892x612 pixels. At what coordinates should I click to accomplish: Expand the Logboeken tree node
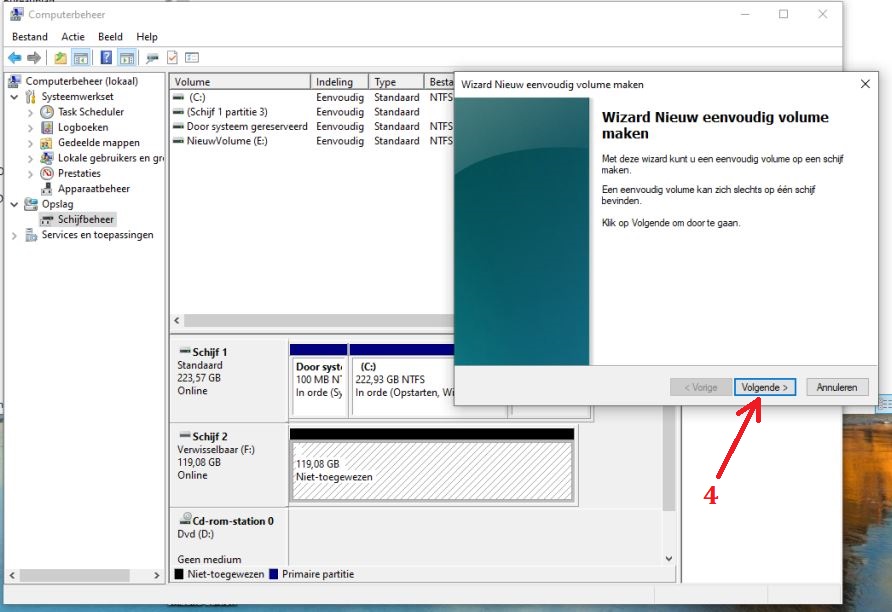click(30, 128)
